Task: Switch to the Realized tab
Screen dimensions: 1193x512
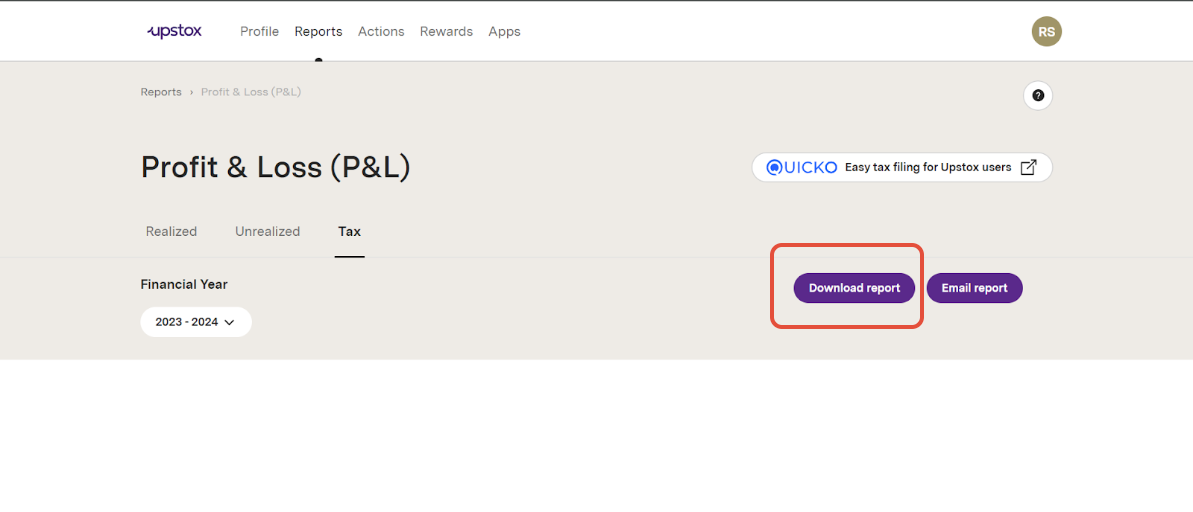Action: point(171,231)
